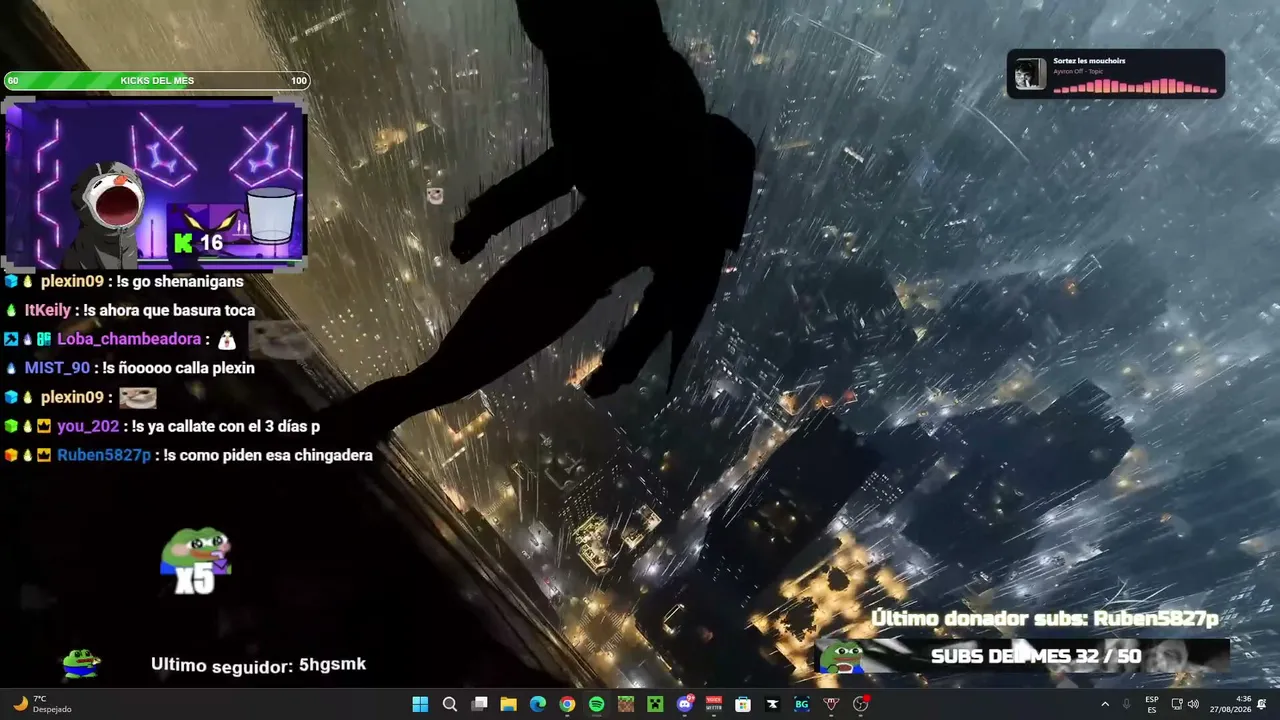Click the microphone tray icon
The width and height of the screenshot is (1280, 720).
pyautogui.click(x=1127, y=704)
